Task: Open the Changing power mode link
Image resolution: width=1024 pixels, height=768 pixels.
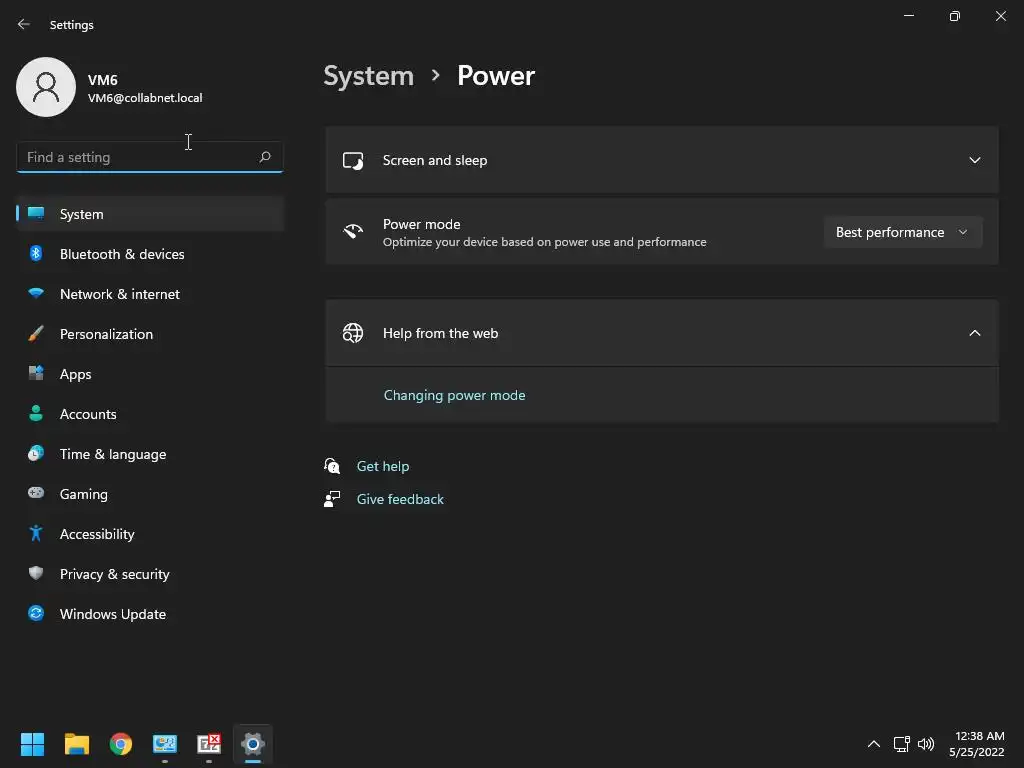Action: (455, 395)
